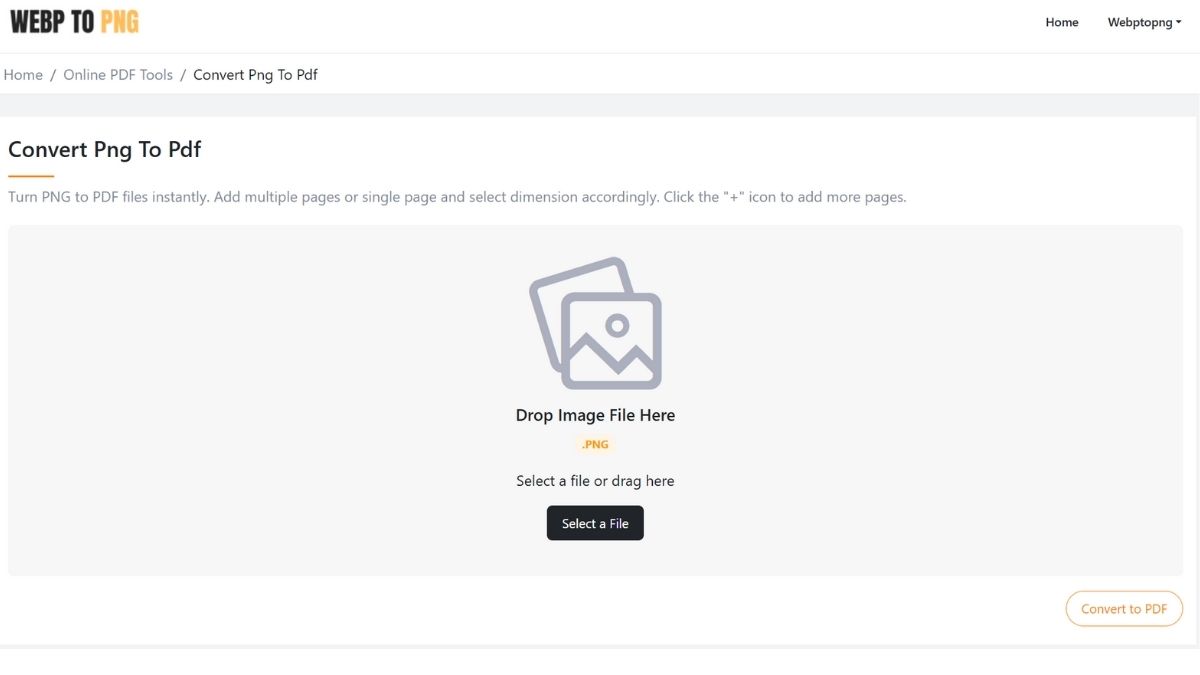Click the Convert Png To Pdf page heading
Screen dimensions: 1200x675
[105, 150]
